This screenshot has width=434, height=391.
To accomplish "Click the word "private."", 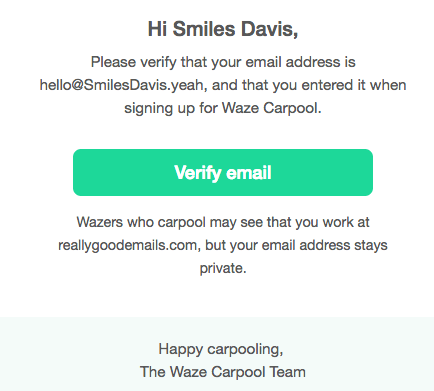I will click(223, 269).
